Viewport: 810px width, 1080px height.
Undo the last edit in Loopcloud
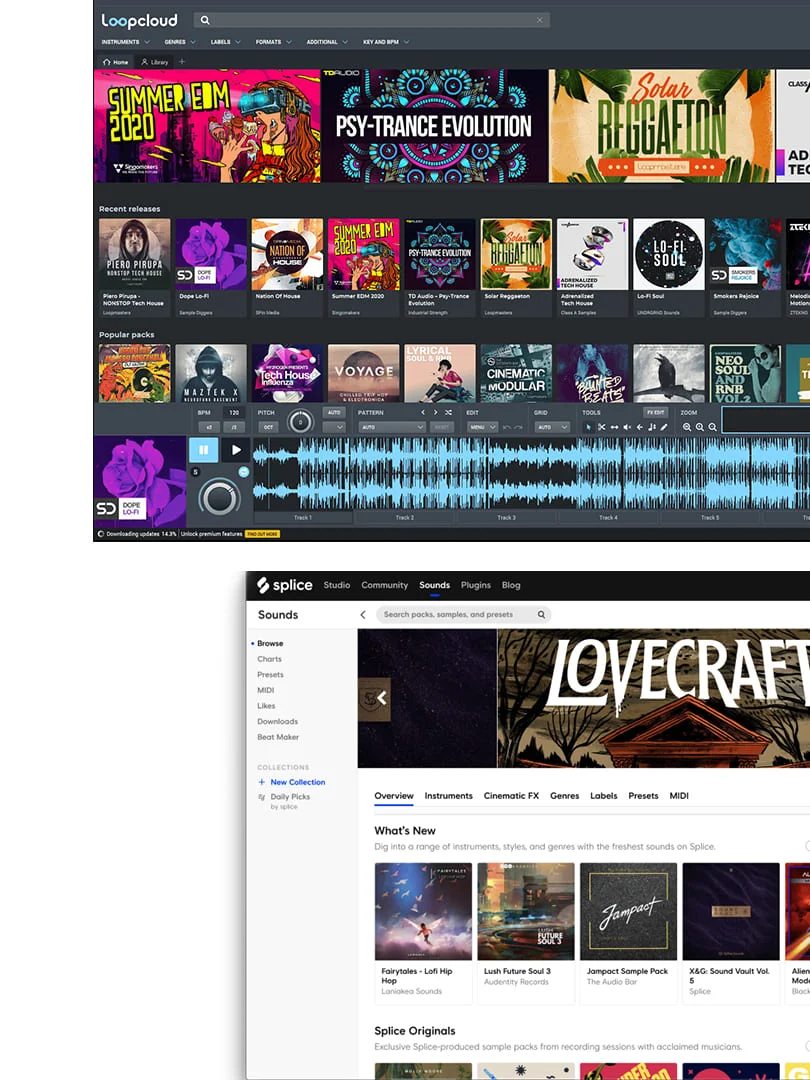[x=507, y=427]
